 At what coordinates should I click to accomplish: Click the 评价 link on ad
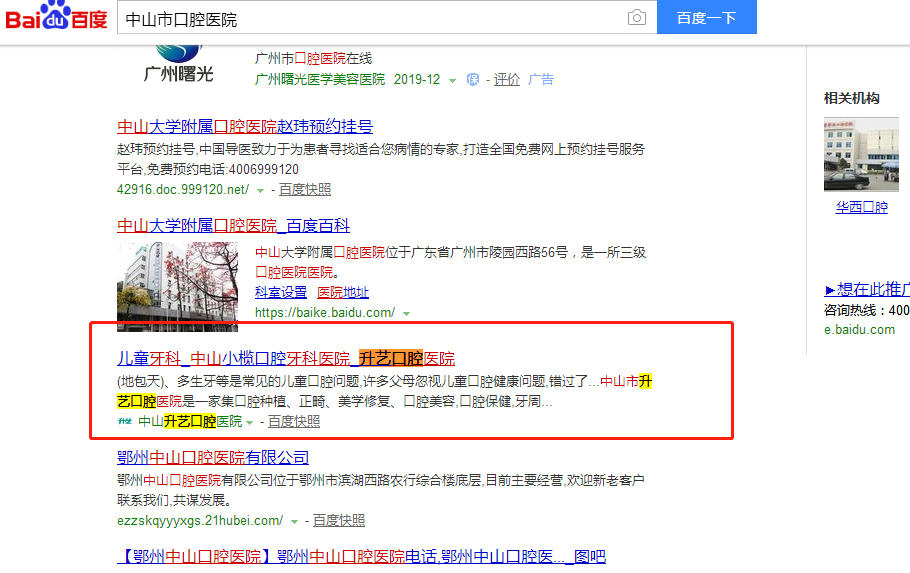(x=507, y=80)
